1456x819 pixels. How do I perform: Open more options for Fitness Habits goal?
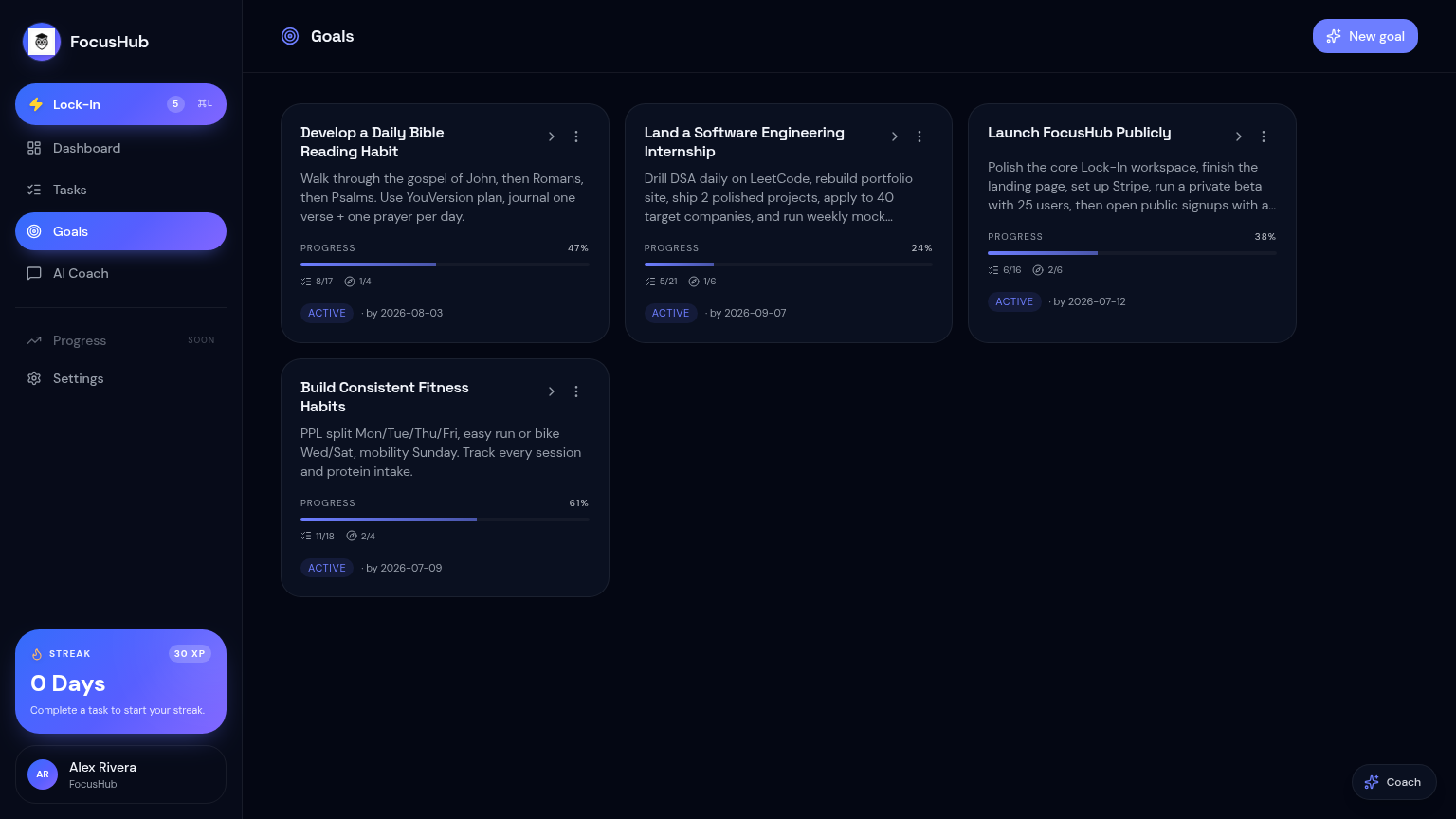click(576, 391)
